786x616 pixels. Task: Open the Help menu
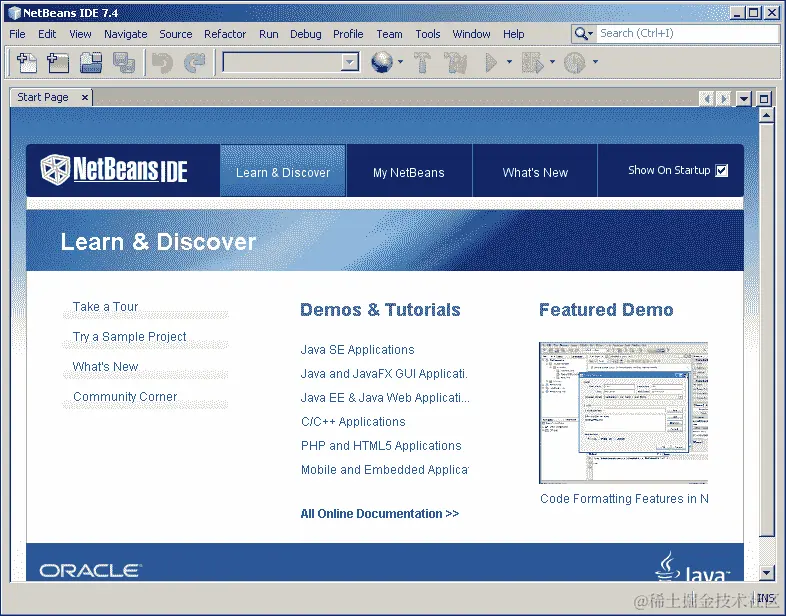pyautogui.click(x=514, y=34)
